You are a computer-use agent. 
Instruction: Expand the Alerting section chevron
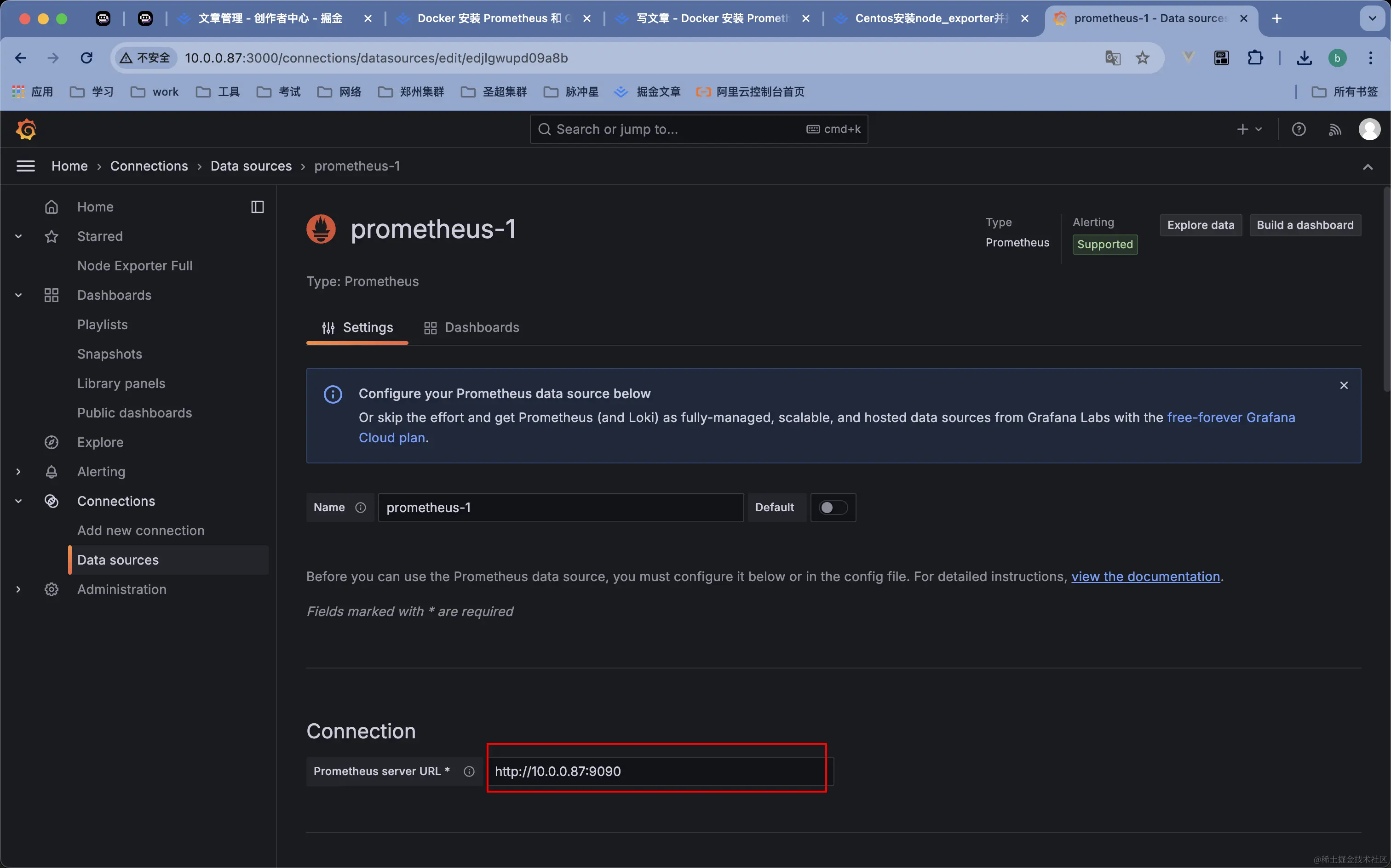click(x=18, y=472)
